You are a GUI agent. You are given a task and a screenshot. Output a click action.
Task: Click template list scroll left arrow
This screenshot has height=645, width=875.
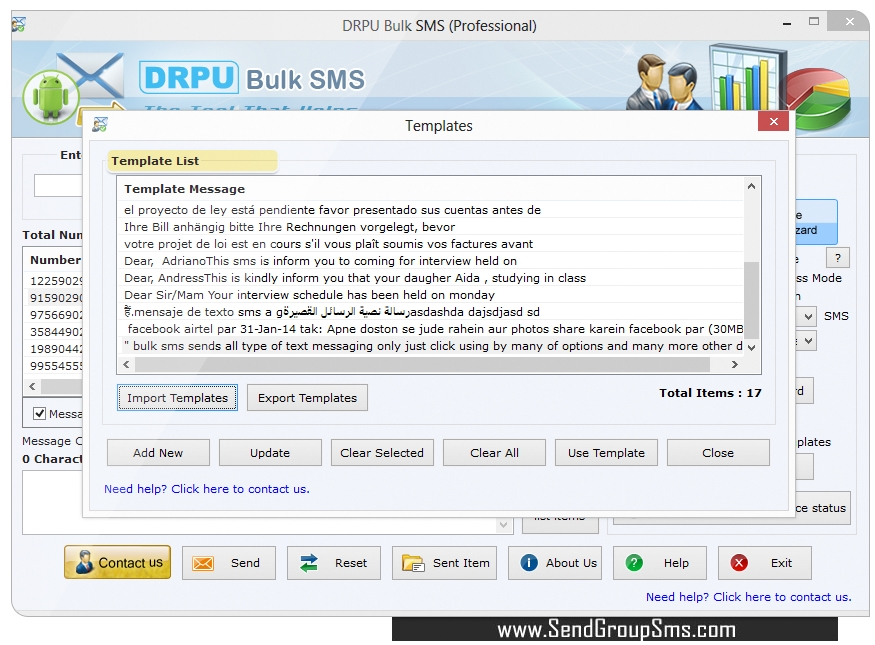pyautogui.click(x=126, y=364)
